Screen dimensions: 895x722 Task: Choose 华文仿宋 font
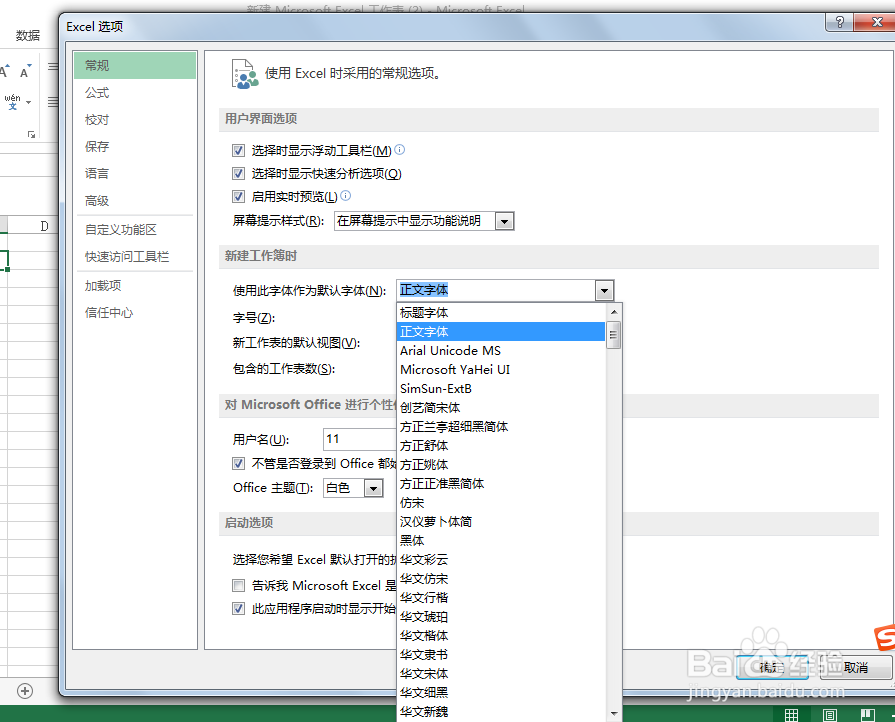pos(501,578)
